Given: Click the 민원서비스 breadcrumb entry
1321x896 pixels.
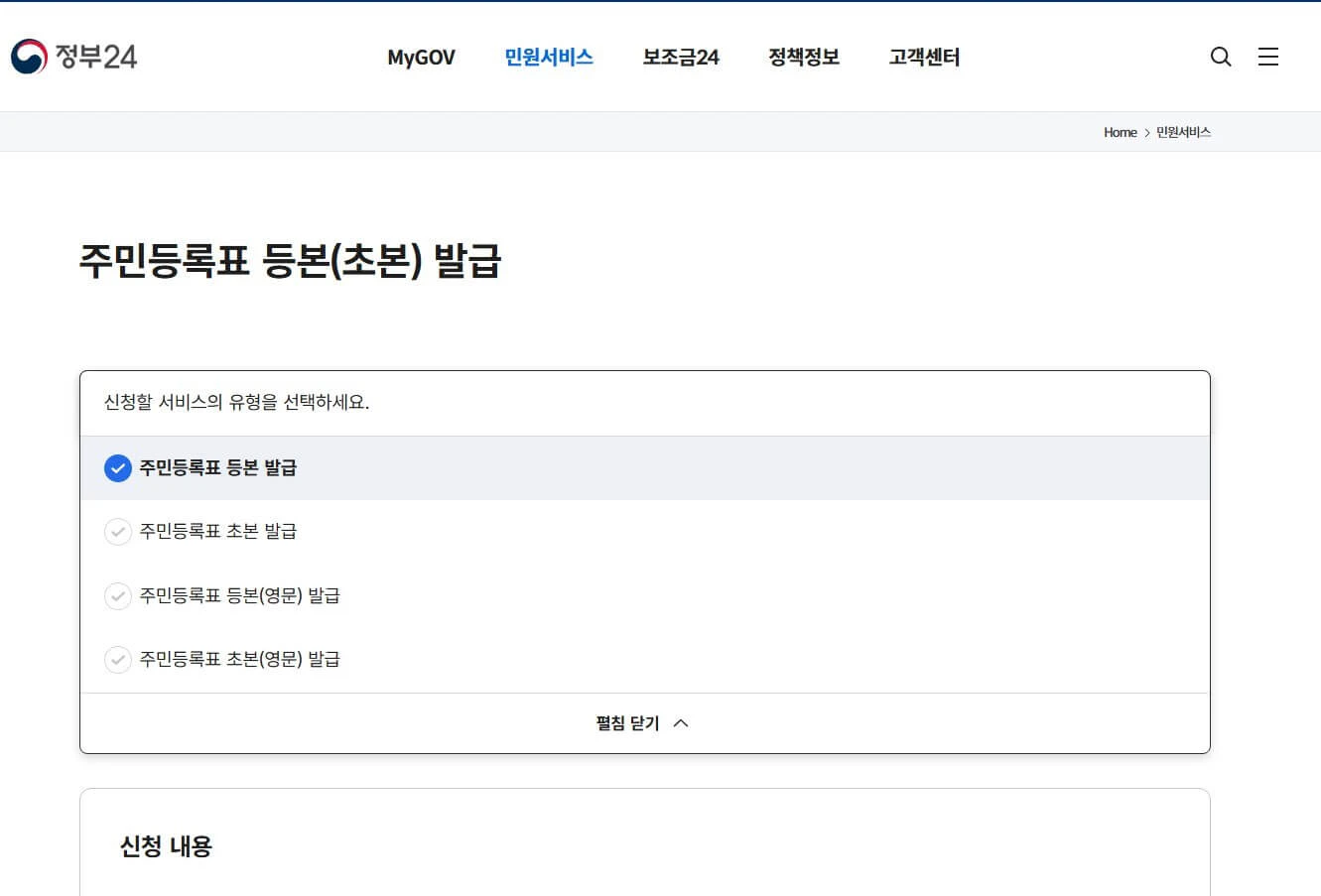Looking at the screenshot, I should point(1183,132).
